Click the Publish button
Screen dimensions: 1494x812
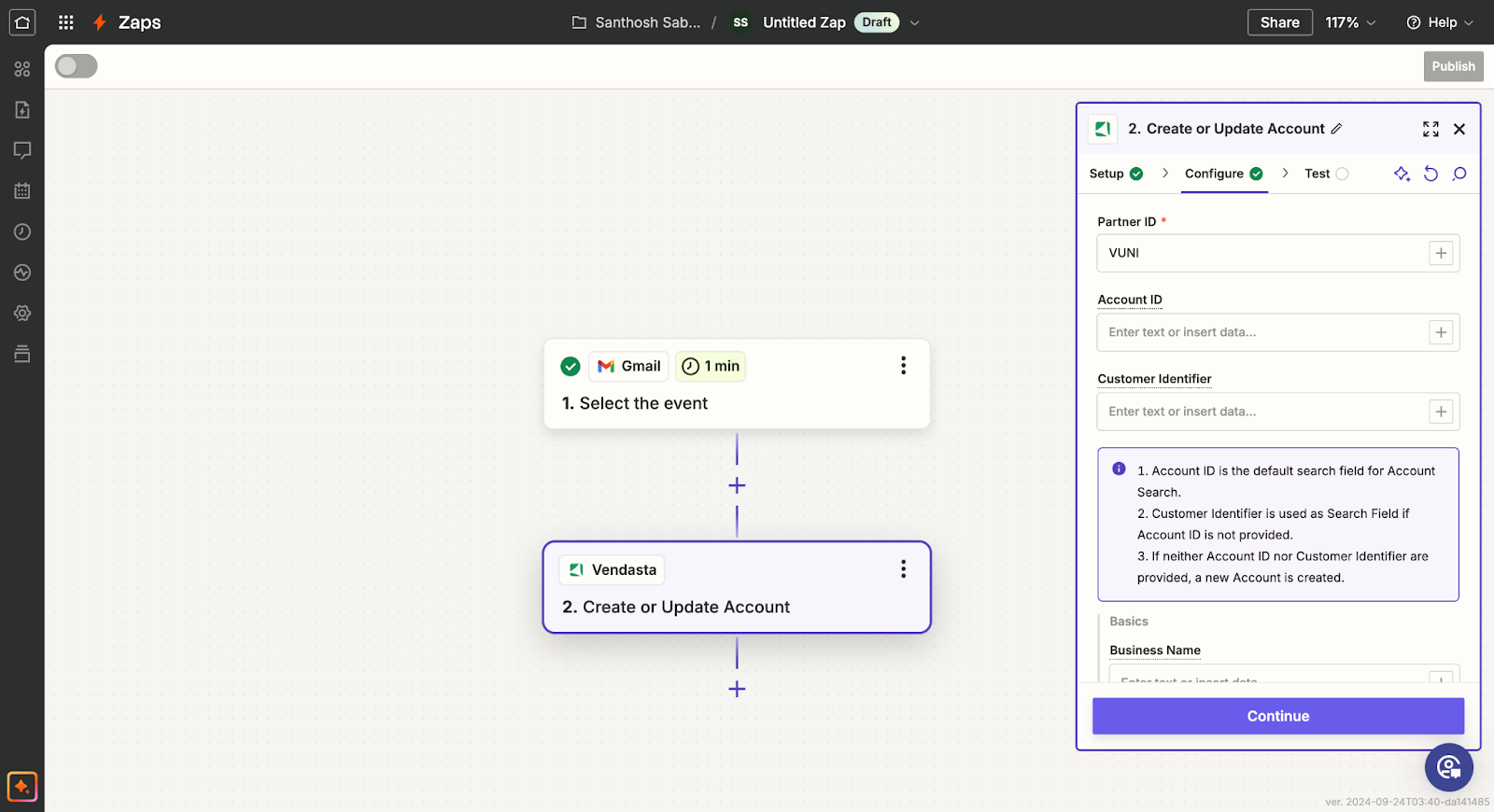[x=1453, y=66]
